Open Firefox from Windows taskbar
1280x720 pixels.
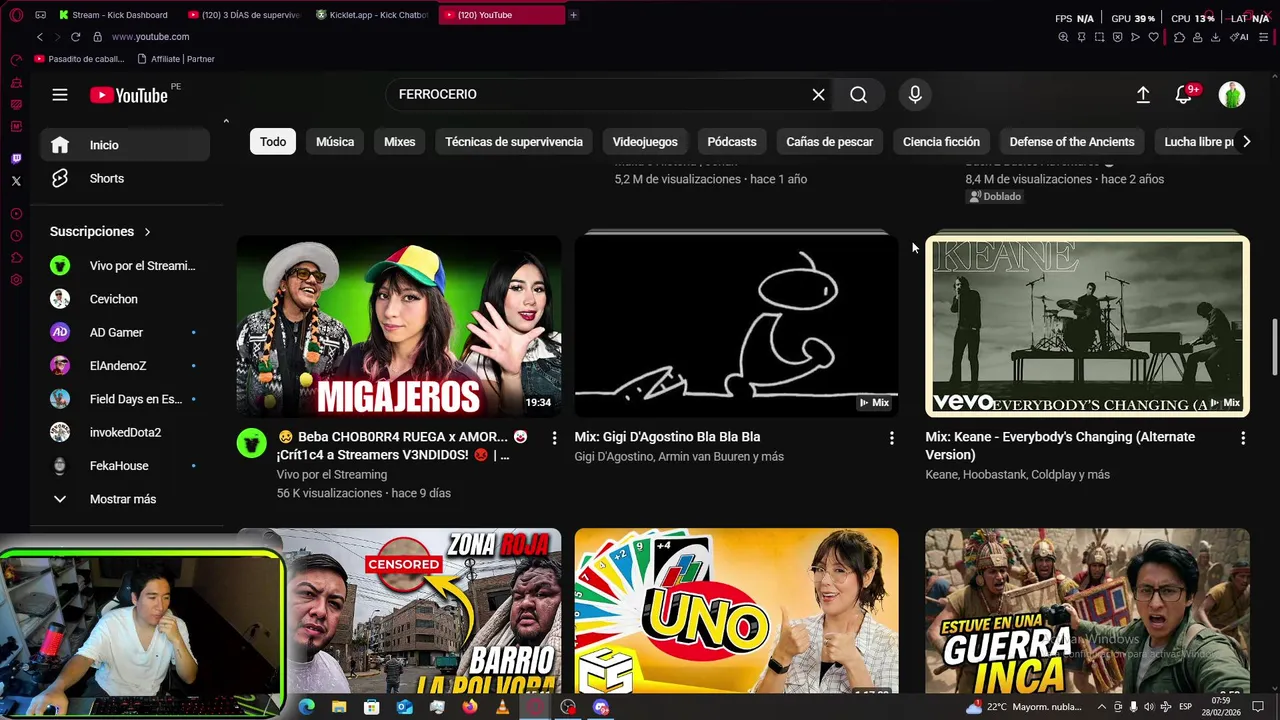tap(469, 707)
